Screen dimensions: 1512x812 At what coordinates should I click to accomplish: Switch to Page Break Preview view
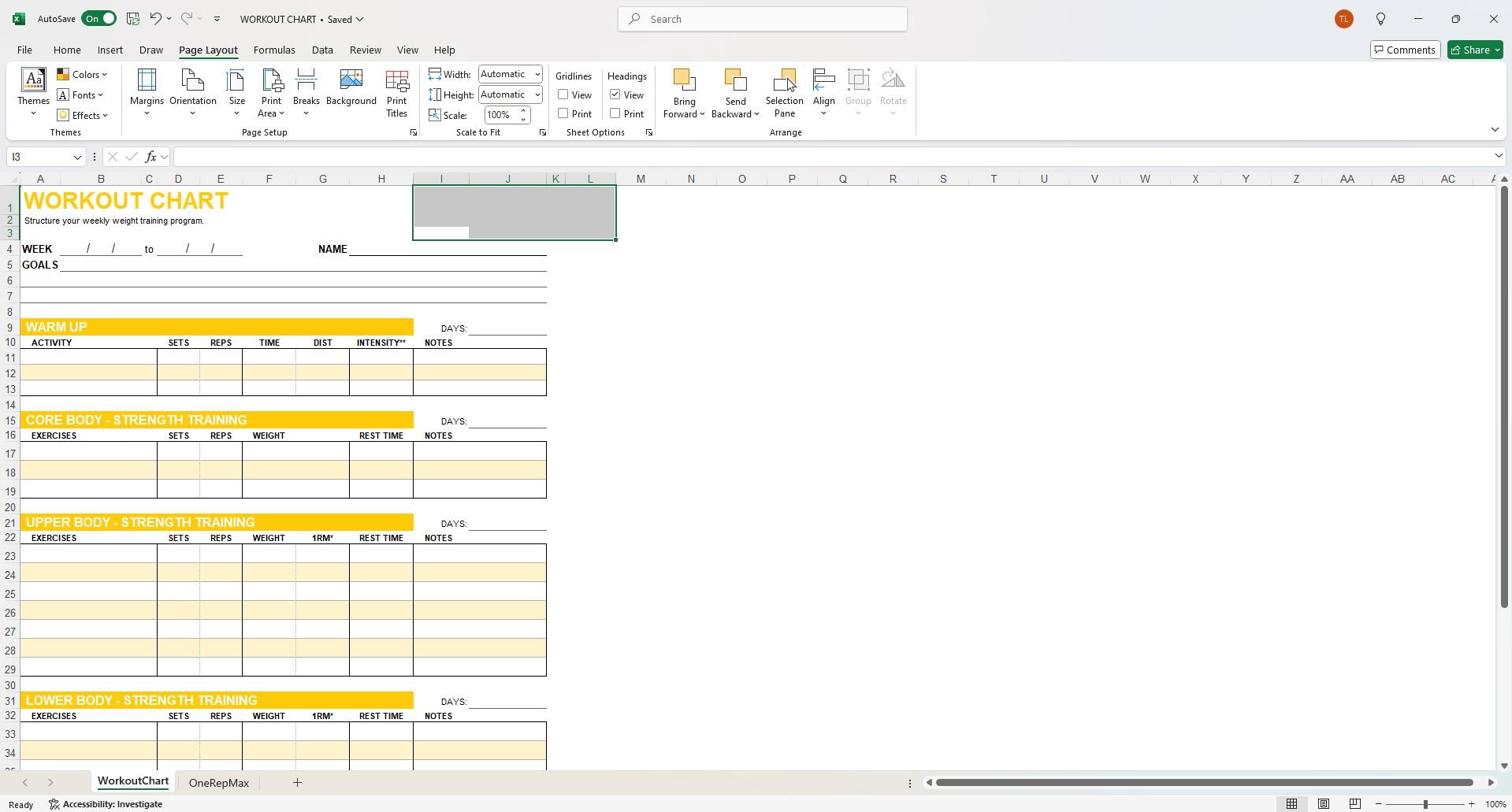tap(1354, 804)
